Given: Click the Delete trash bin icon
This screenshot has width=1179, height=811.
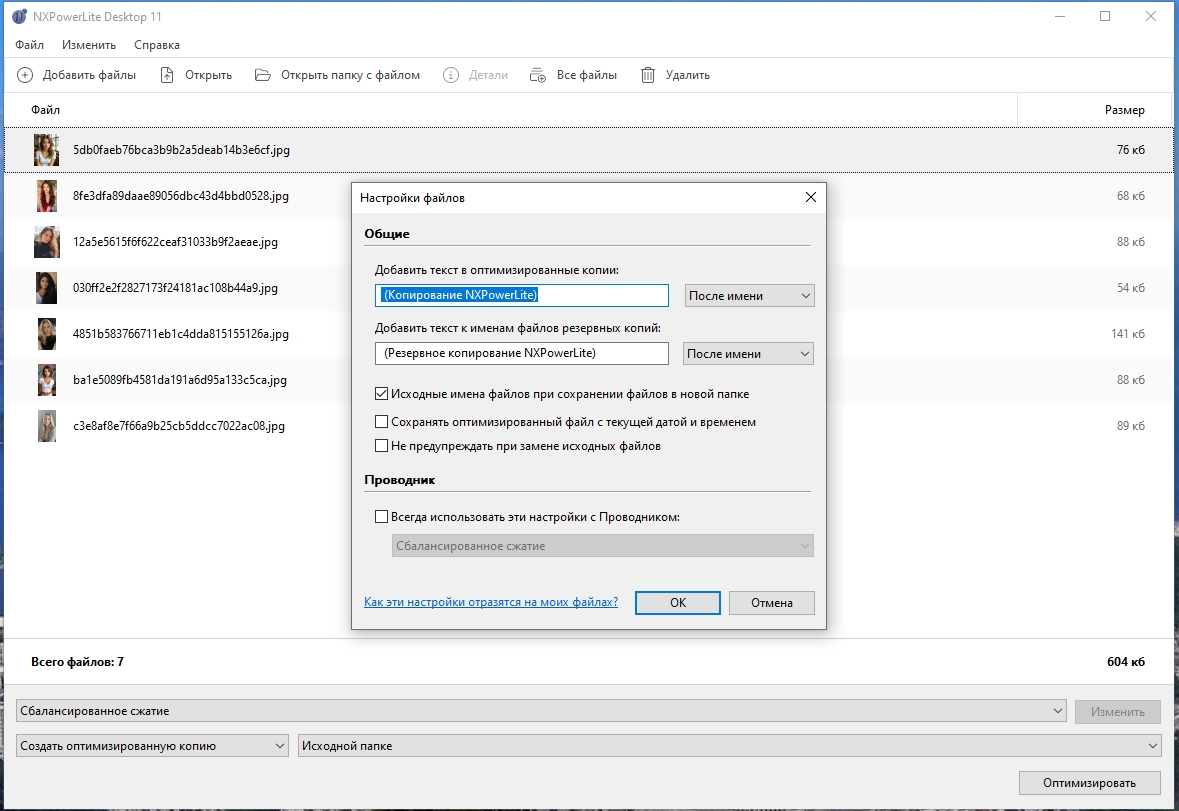Looking at the screenshot, I should [x=647, y=75].
